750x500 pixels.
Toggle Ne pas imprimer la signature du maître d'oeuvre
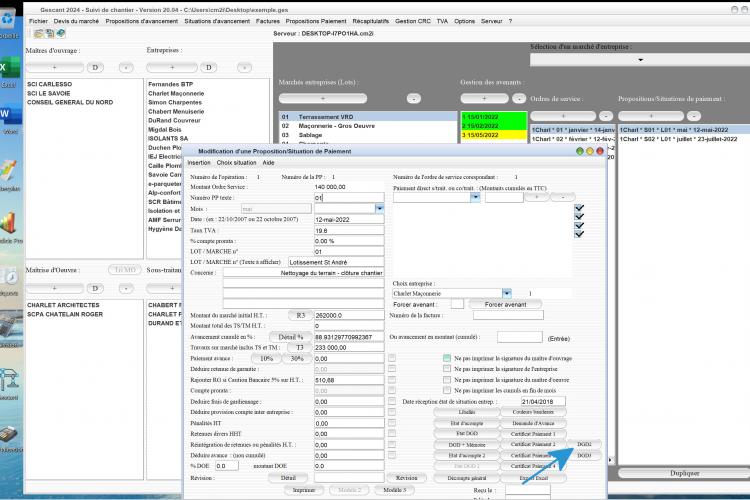(x=447, y=379)
